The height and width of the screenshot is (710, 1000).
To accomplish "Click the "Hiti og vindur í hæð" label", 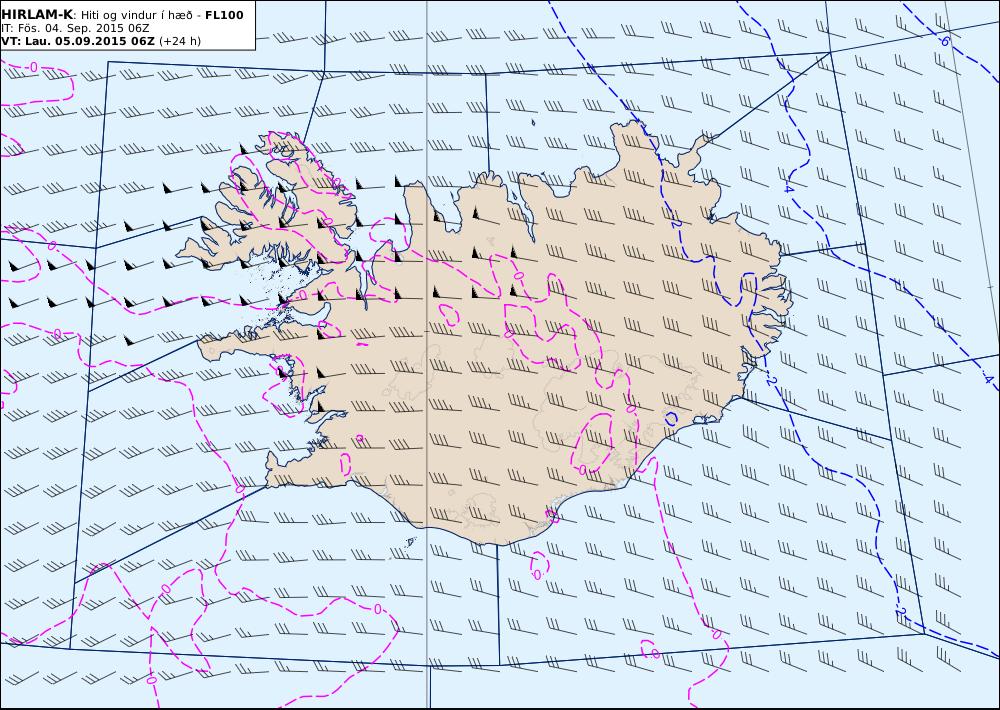I will (136, 15).
